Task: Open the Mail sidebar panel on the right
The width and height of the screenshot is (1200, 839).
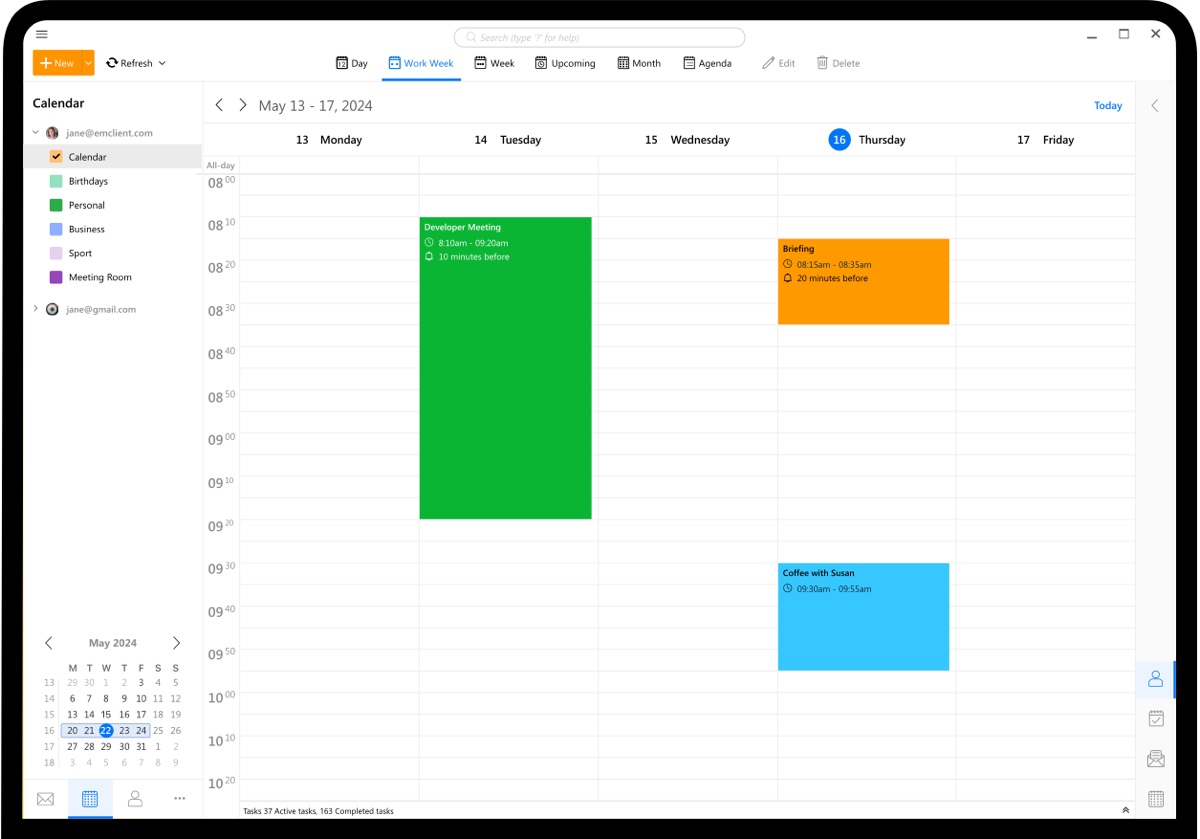Action: point(1155,758)
